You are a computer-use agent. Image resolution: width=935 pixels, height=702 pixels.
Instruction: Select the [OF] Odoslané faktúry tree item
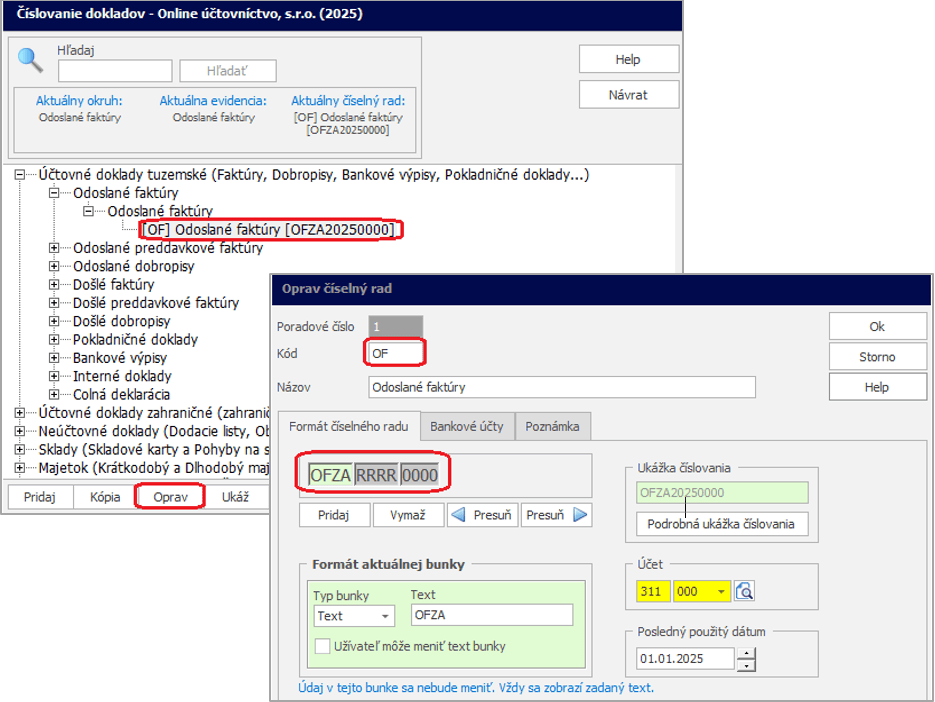pos(272,230)
